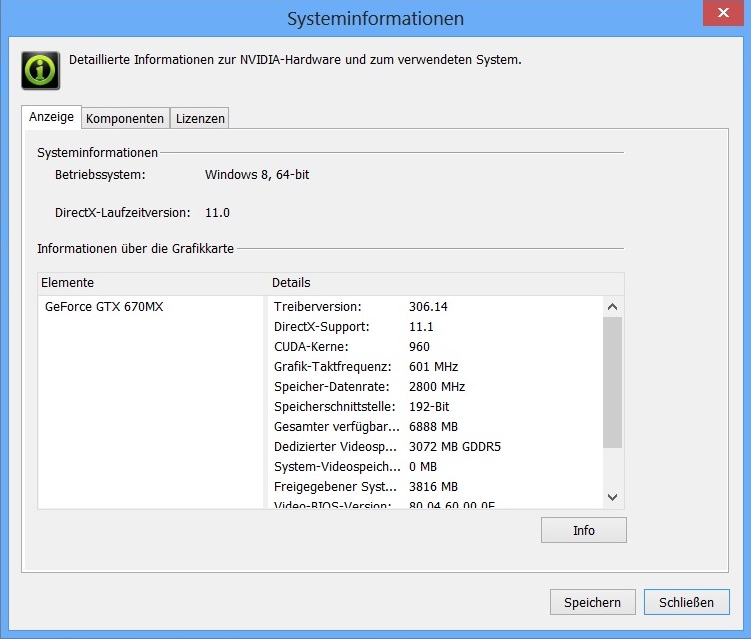Click the 2800 MHz value

point(437,387)
